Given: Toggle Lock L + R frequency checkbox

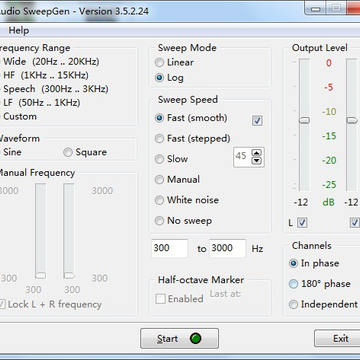Looking at the screenshot, I should [x=2, y=304].
